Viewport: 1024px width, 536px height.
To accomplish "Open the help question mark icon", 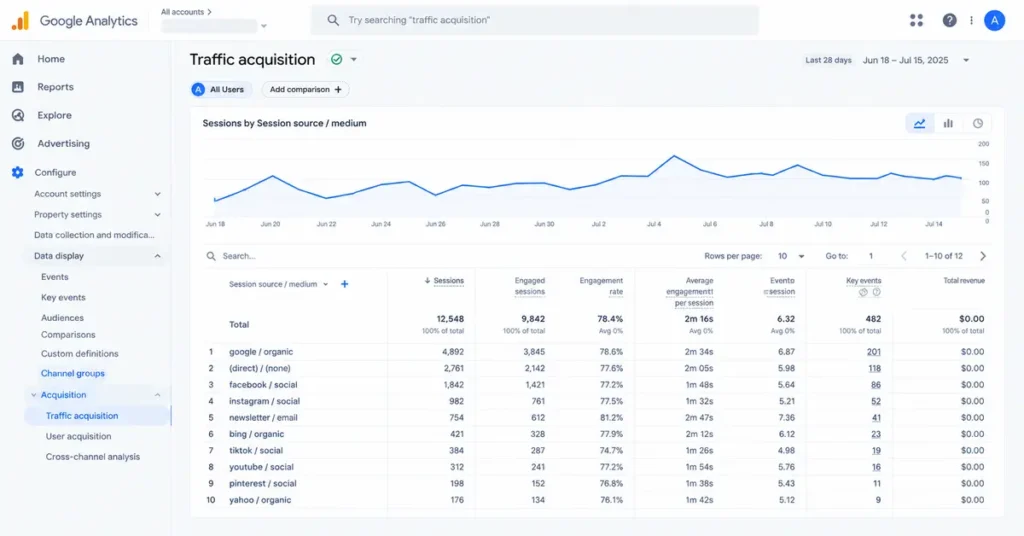I will tap(949, 20).
